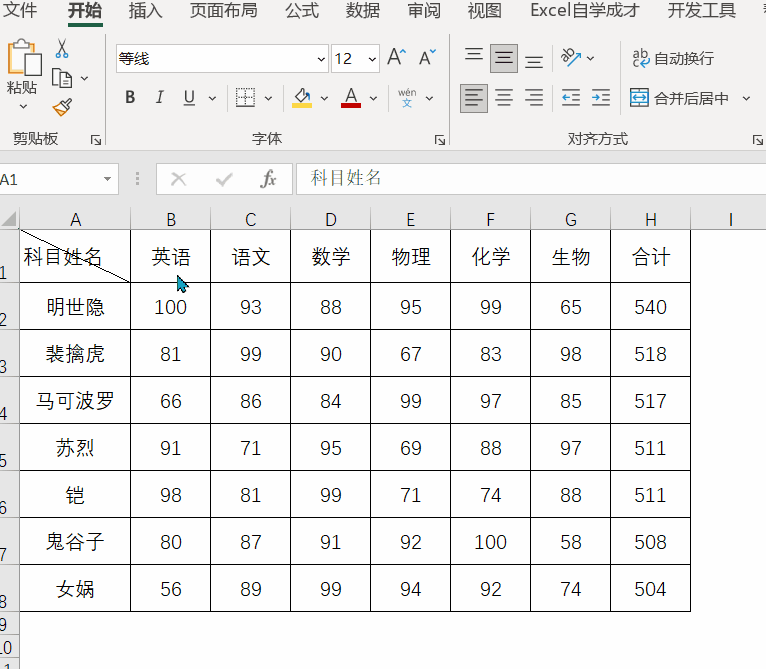Open the clipboard group dialog launcher
Screen dimensions: 766x669
click(96, 140)
